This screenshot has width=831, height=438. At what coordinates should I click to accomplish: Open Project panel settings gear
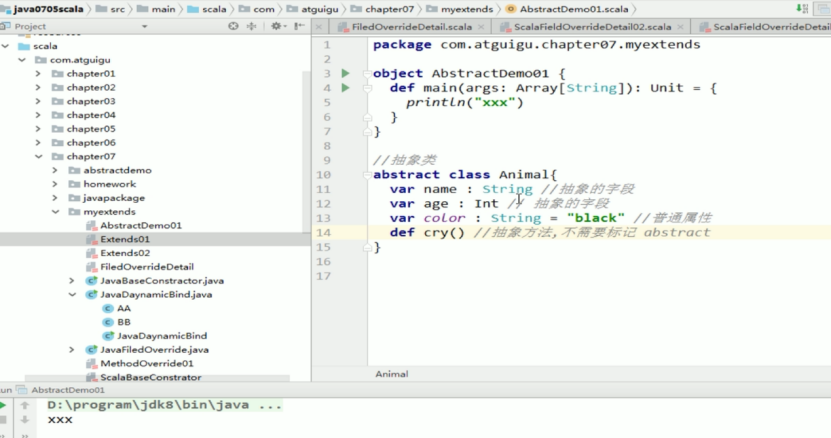point(276,26)
